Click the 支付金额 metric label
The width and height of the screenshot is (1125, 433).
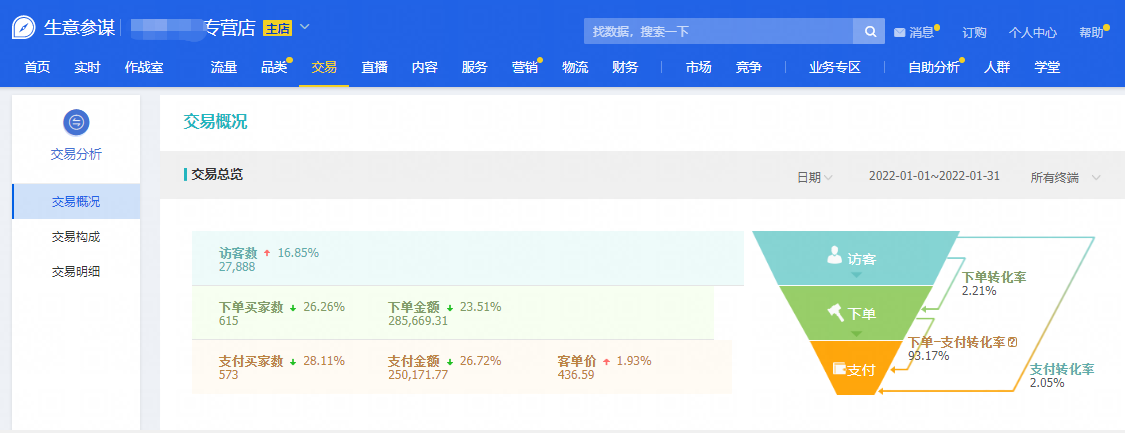pos(414,361)
